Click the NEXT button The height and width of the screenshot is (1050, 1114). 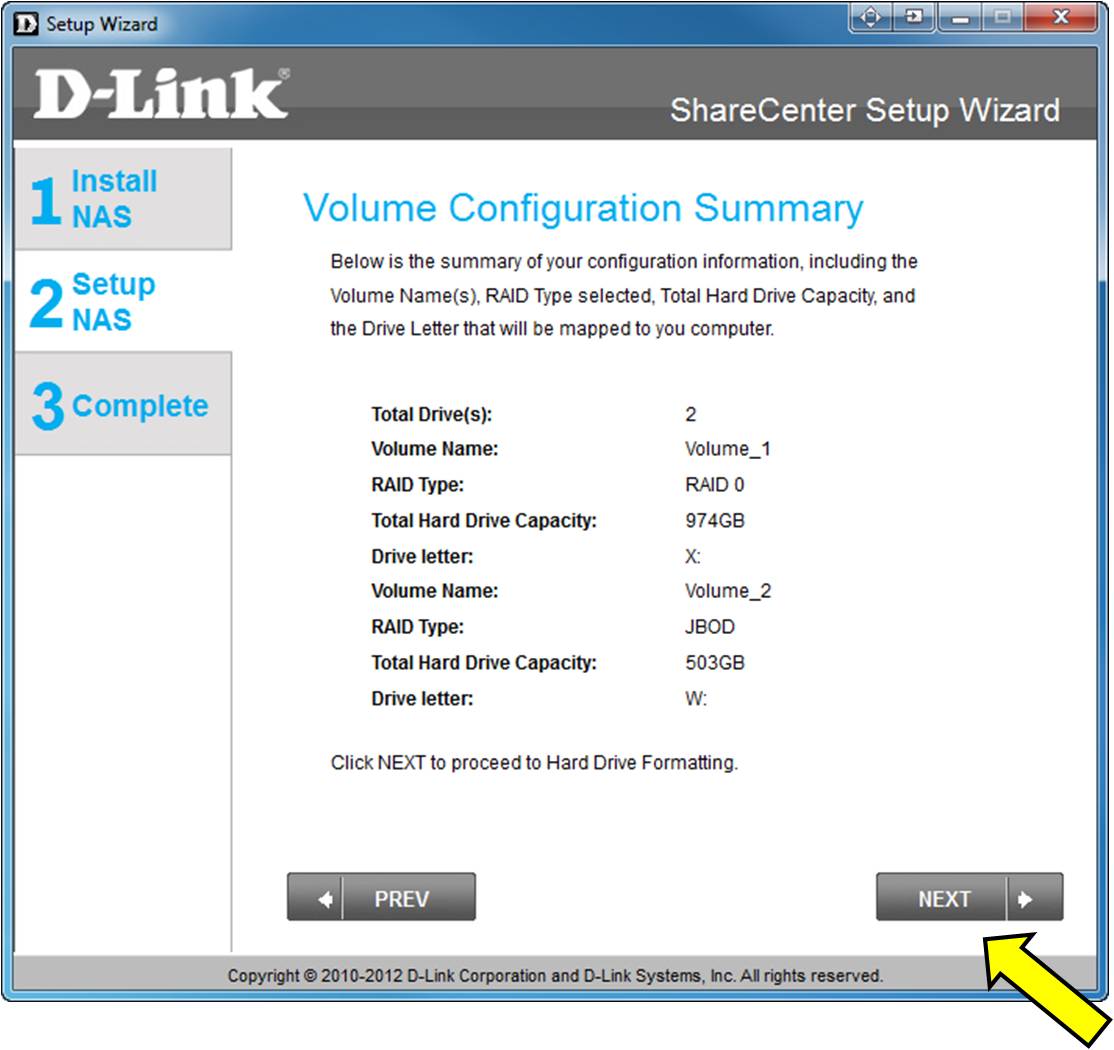(969, 897)
